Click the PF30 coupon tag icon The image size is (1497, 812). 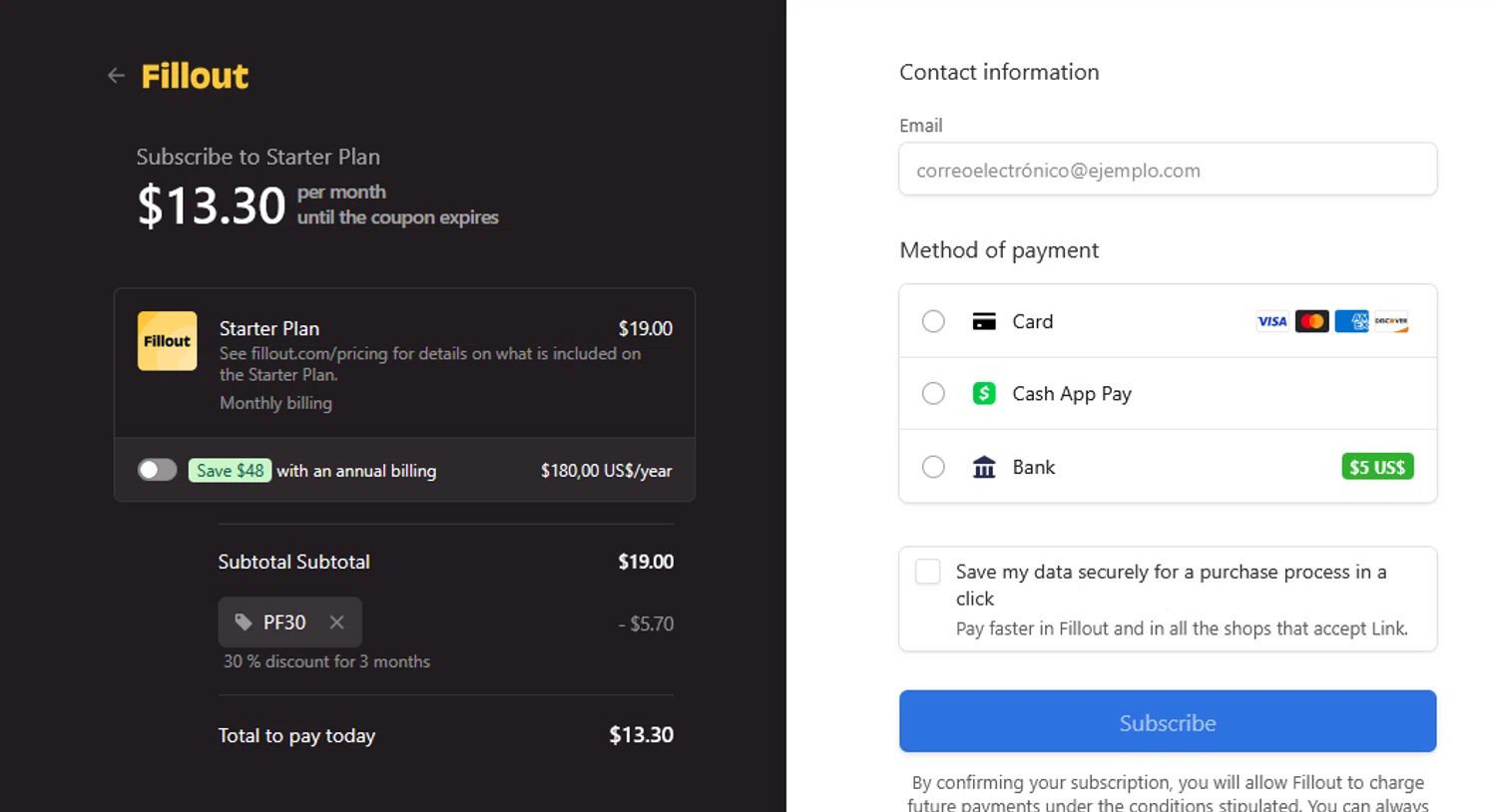point(243,622)
